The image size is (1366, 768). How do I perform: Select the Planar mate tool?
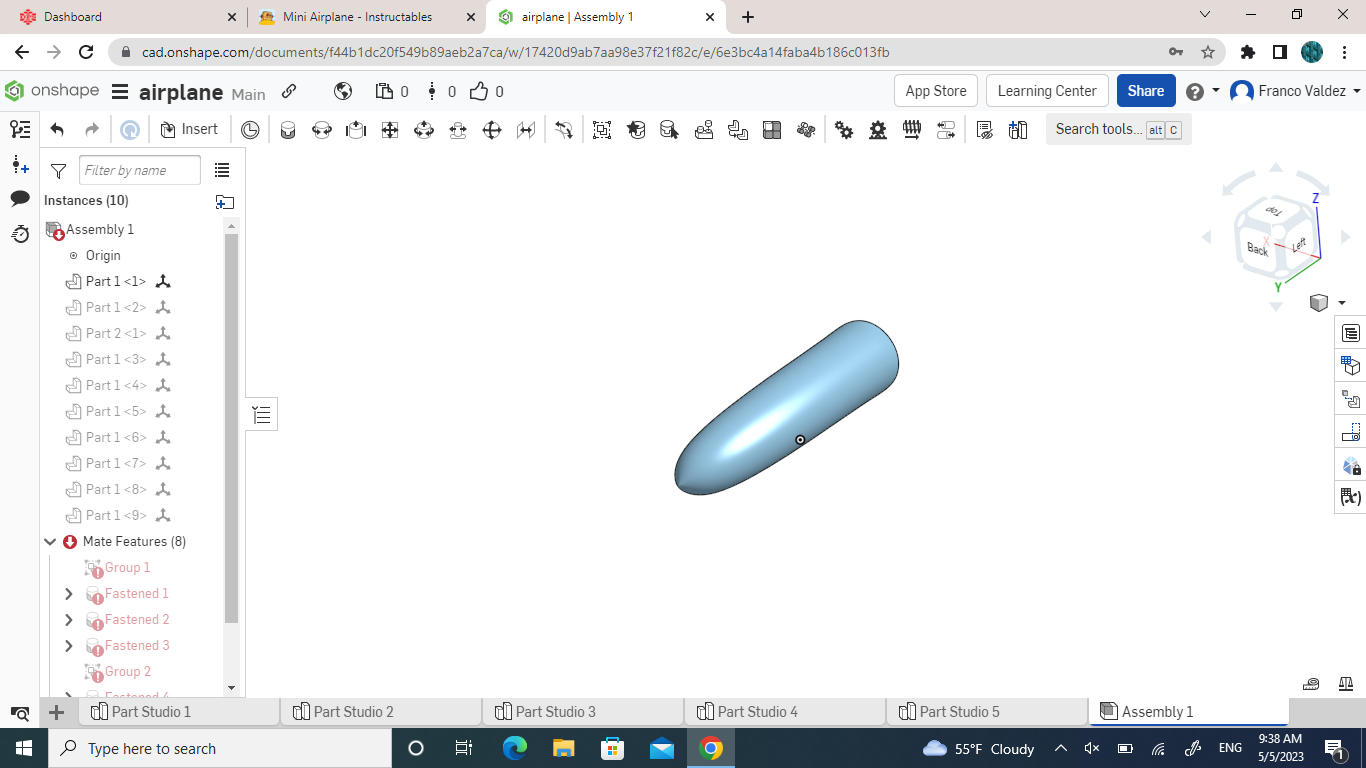pyautogui.click(x=390, y=129)
